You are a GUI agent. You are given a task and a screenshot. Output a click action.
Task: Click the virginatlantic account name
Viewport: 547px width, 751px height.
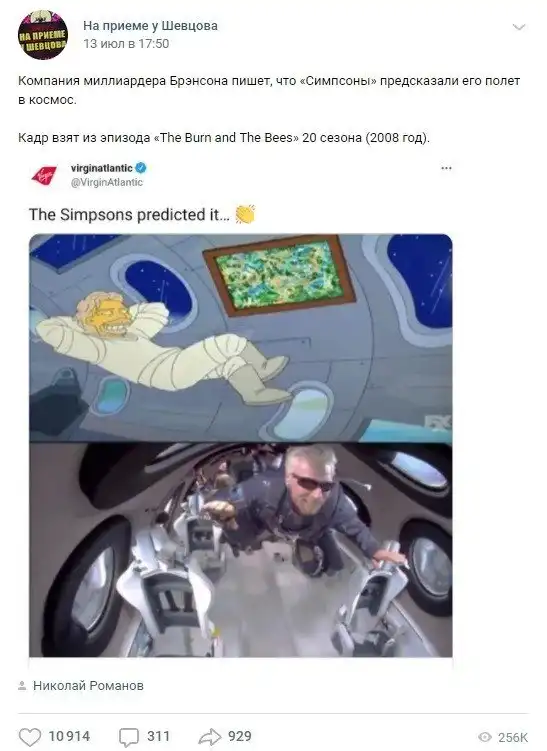[102, 168]
